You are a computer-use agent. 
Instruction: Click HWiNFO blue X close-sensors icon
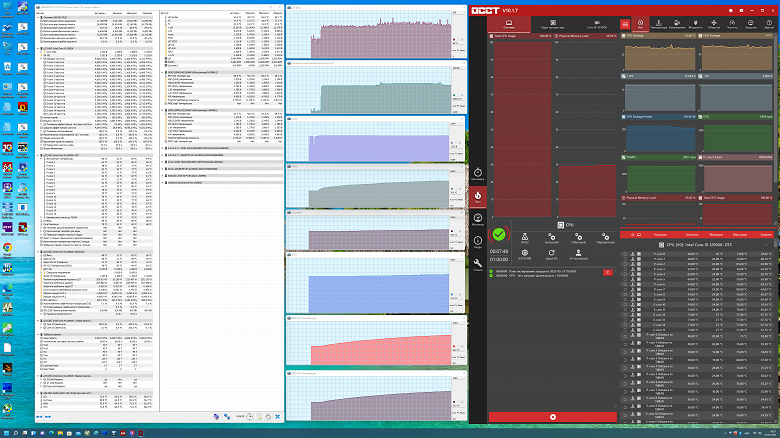(278, 417)
